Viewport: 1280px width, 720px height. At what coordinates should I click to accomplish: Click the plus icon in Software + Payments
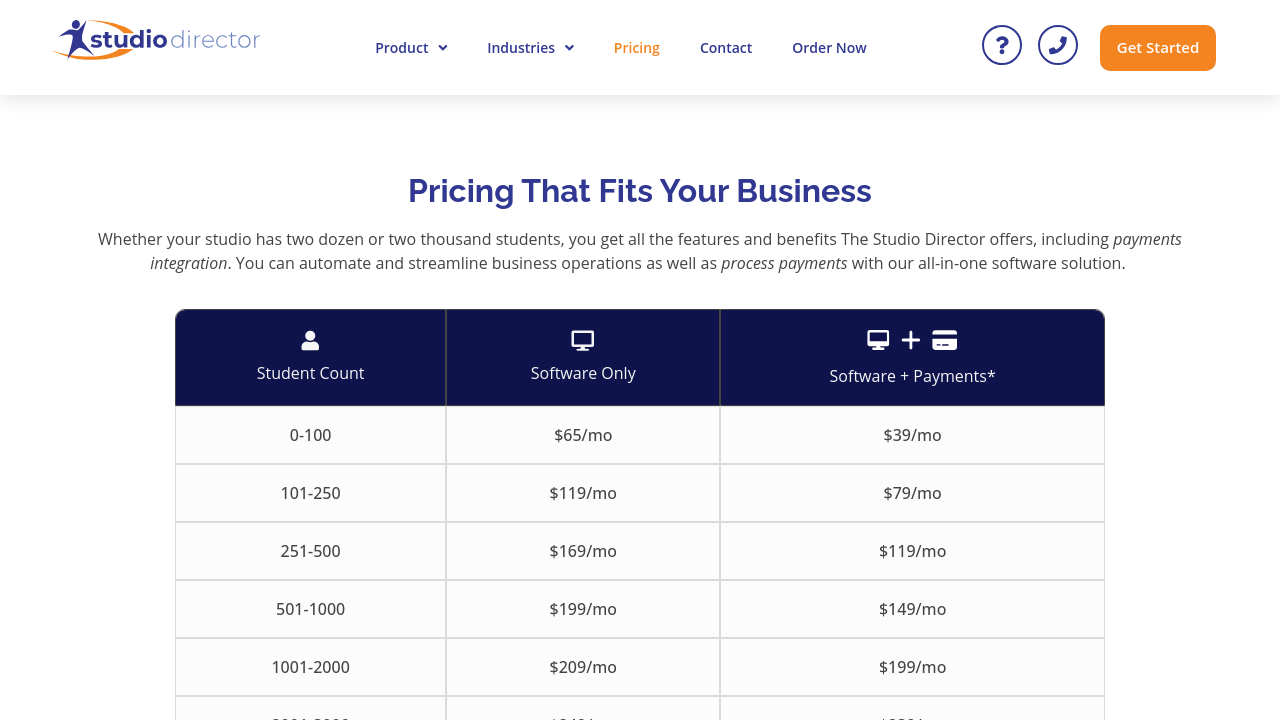point(910,341)
